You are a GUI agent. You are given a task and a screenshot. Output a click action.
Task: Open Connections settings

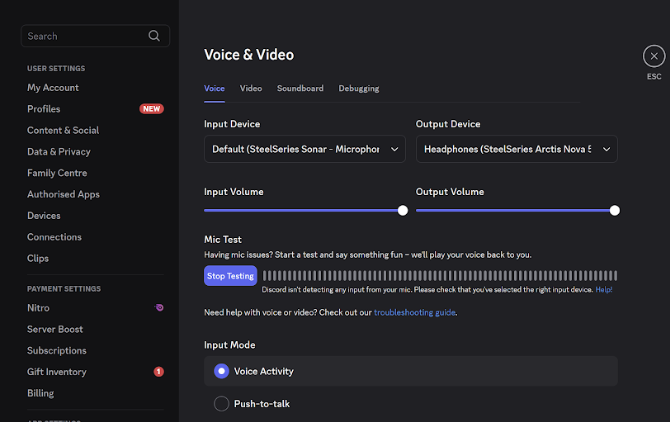54,237
